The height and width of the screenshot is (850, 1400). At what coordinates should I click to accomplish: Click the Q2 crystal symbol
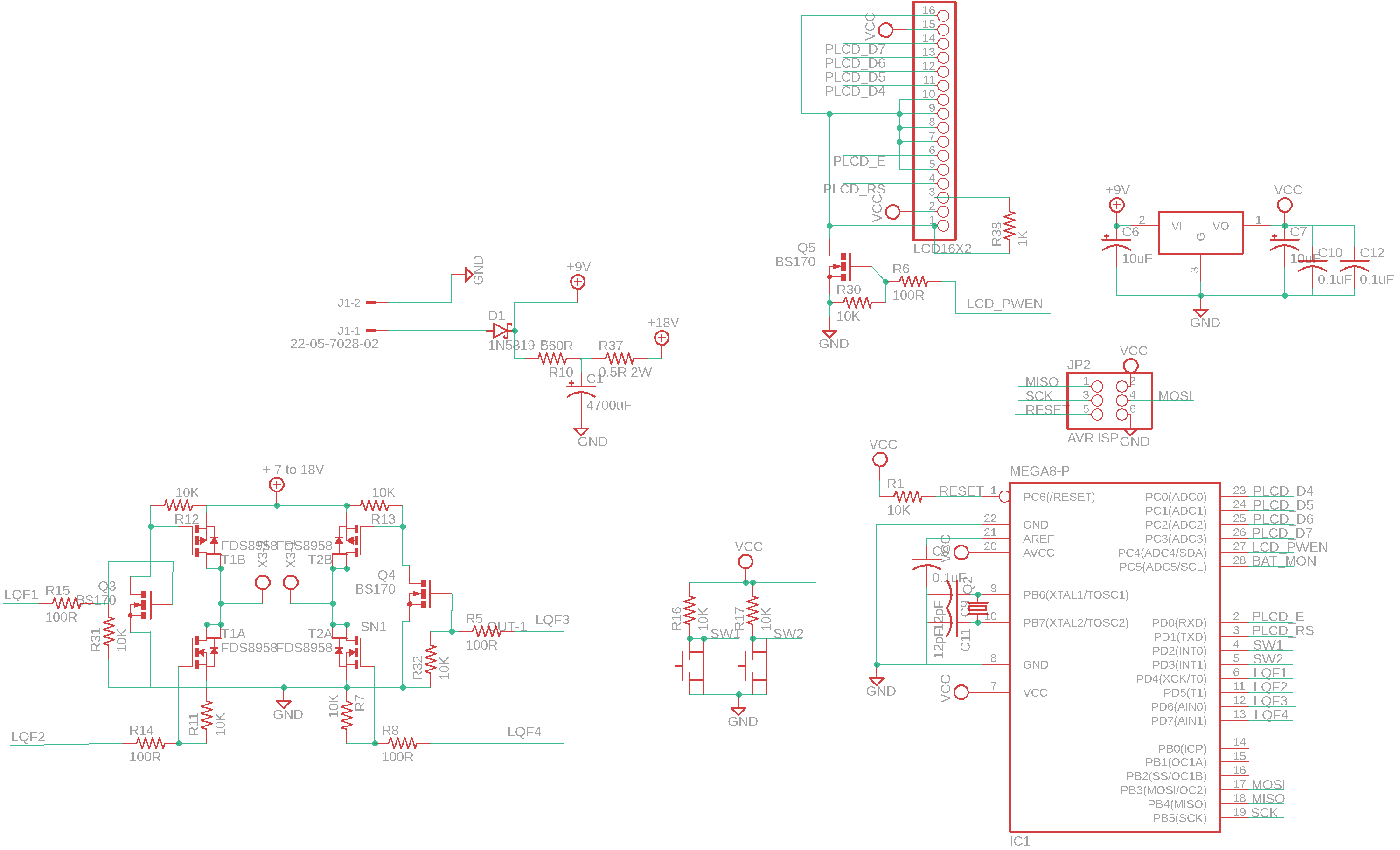(978, 608)
